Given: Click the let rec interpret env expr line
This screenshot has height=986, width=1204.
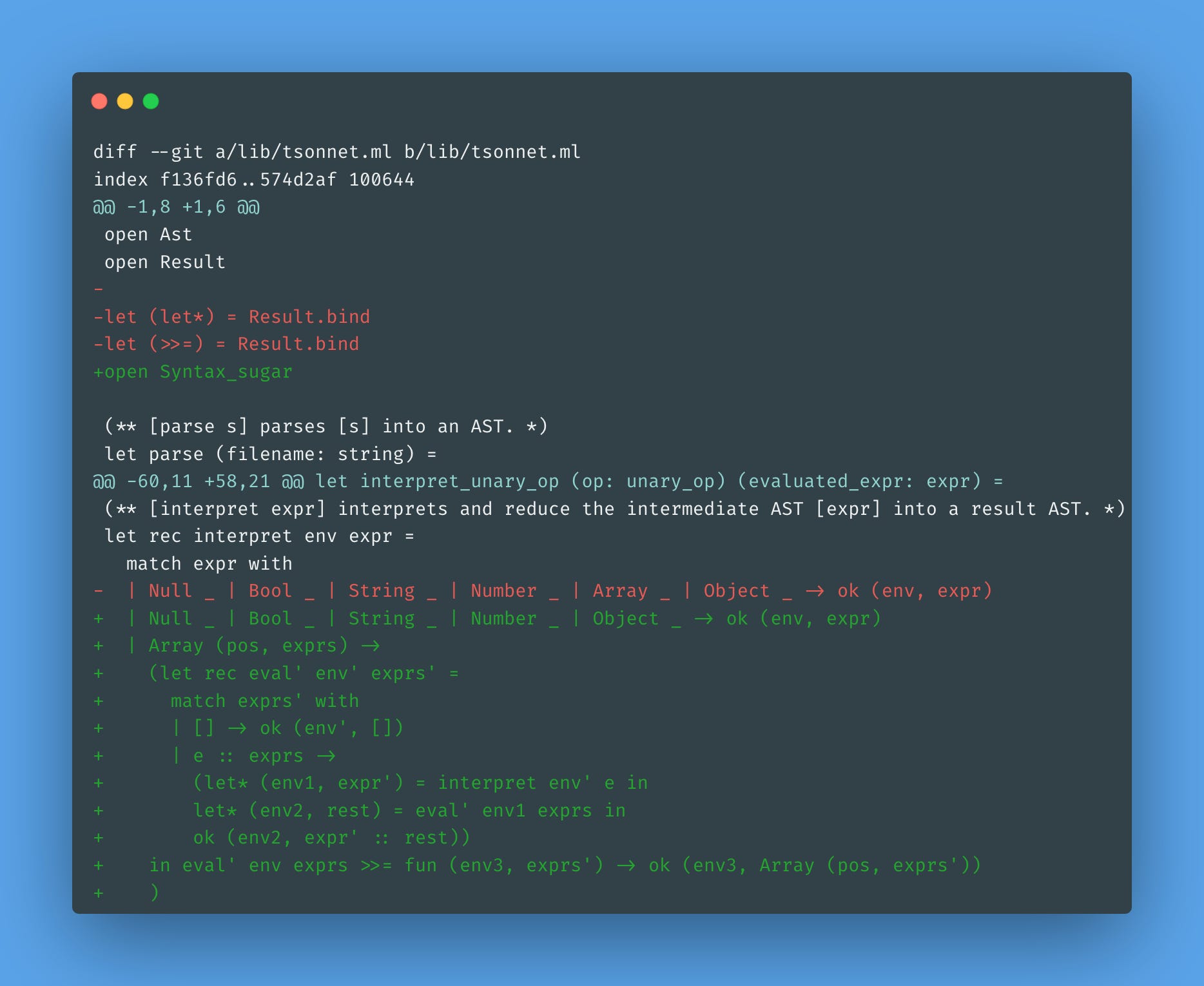Looking at the screenshot, I should (259, 536).
